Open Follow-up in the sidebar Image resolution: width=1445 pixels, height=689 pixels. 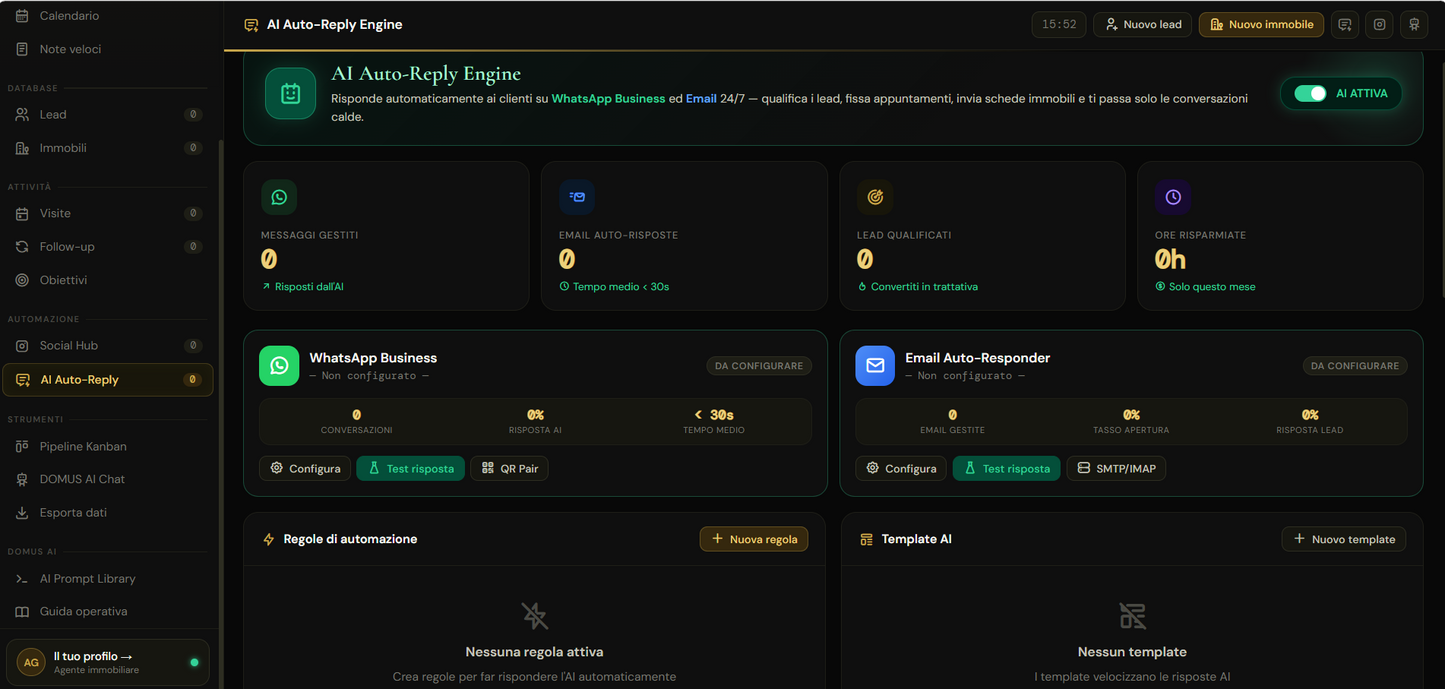coord(107,247)
